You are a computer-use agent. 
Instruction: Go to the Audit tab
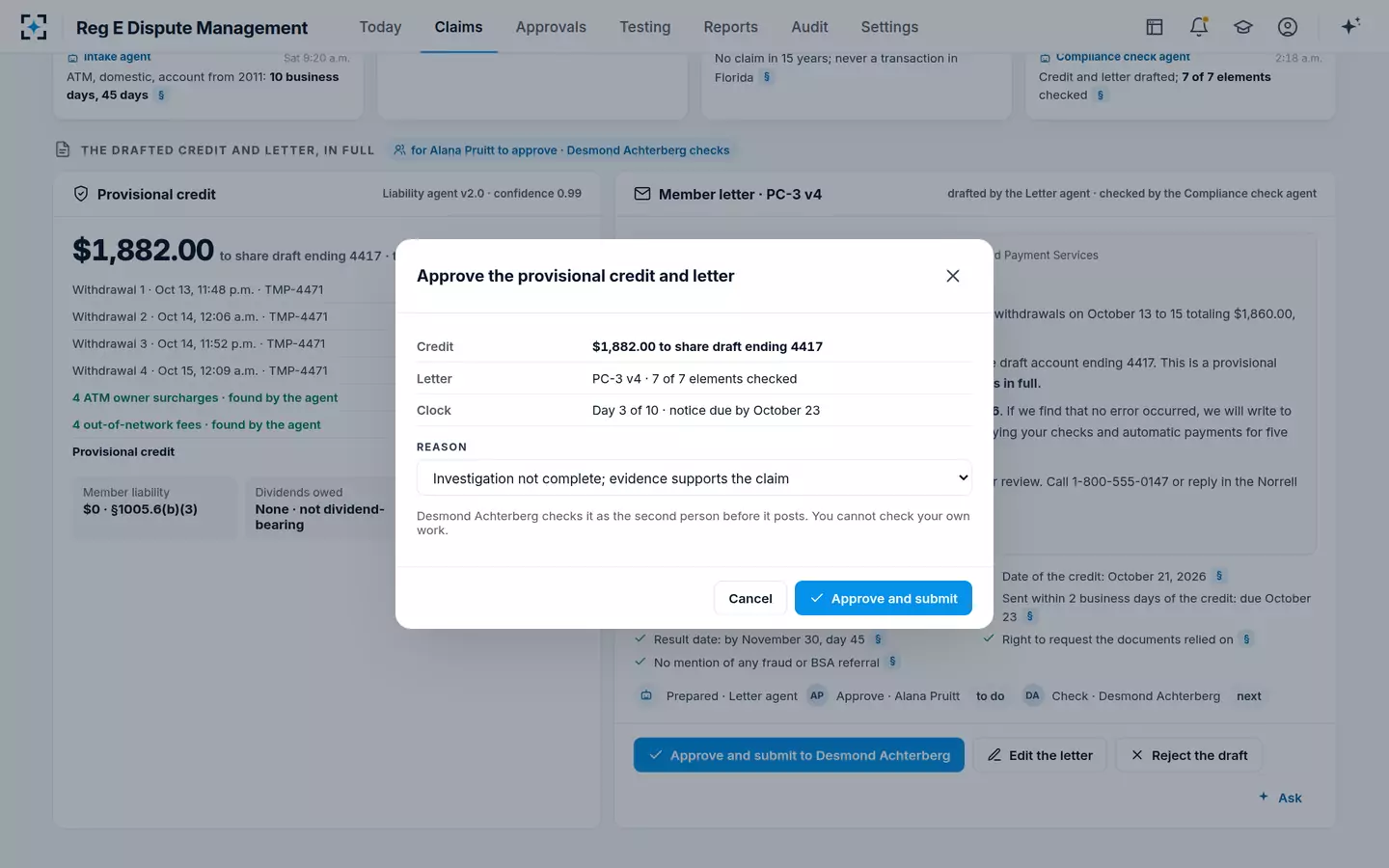(x=809, y=27)
